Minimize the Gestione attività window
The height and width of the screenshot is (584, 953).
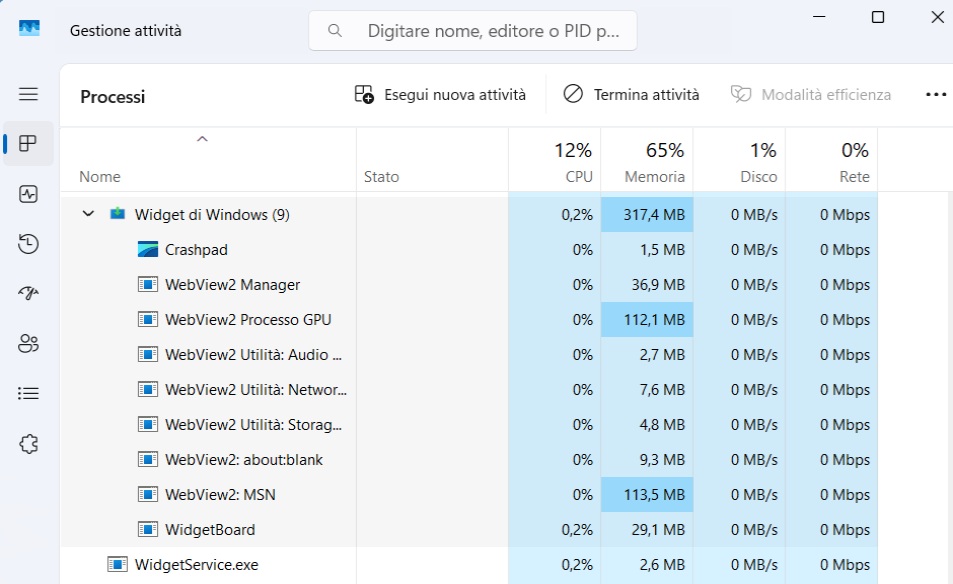pos(819,17)
